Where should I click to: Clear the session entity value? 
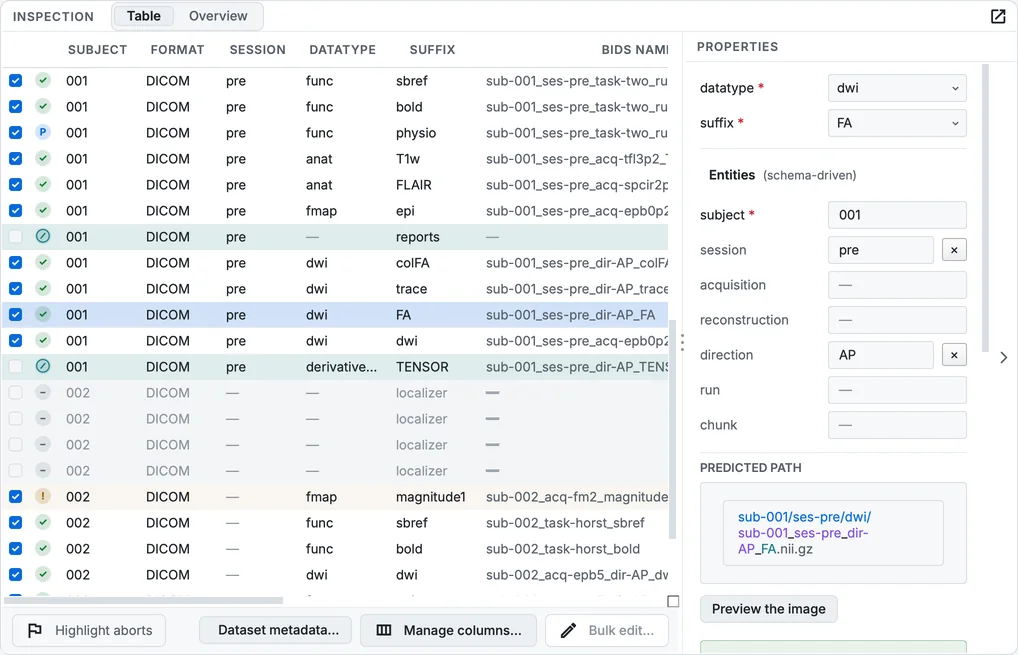(954, 250)
